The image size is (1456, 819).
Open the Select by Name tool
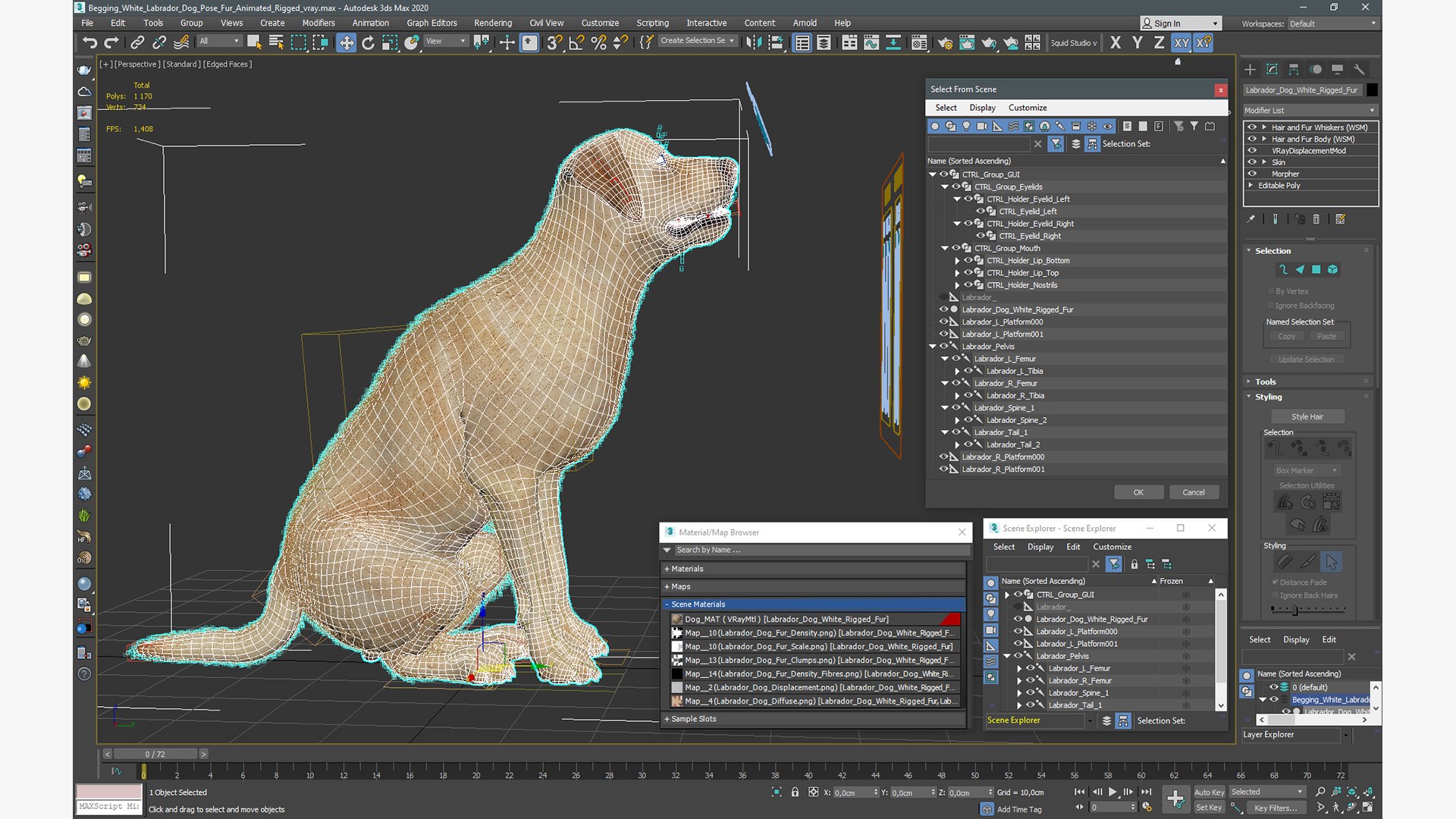pos(276,42)
